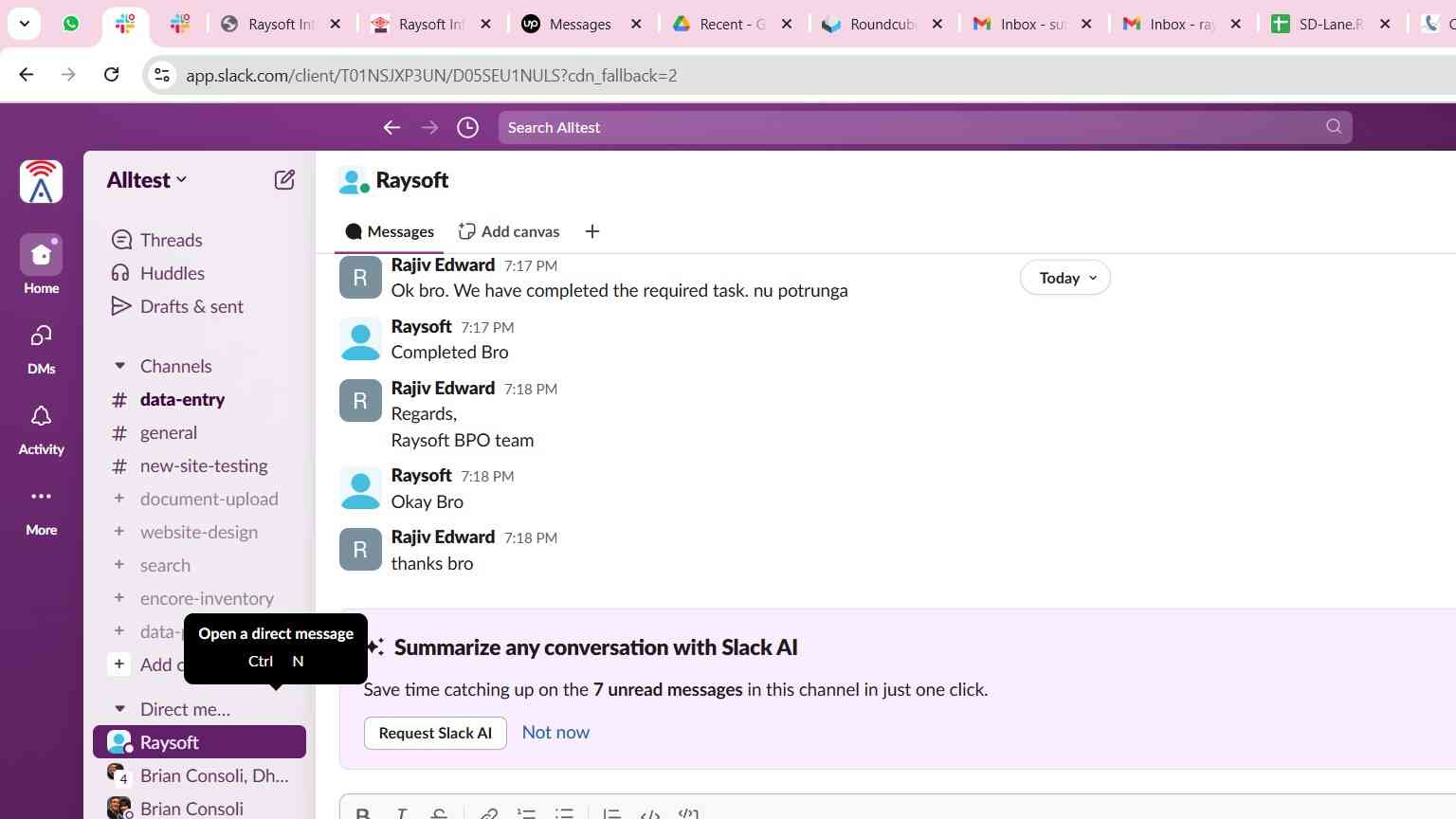Open the data-entry channel
This screenshot has height=819, width=1456.
point(199,399)
